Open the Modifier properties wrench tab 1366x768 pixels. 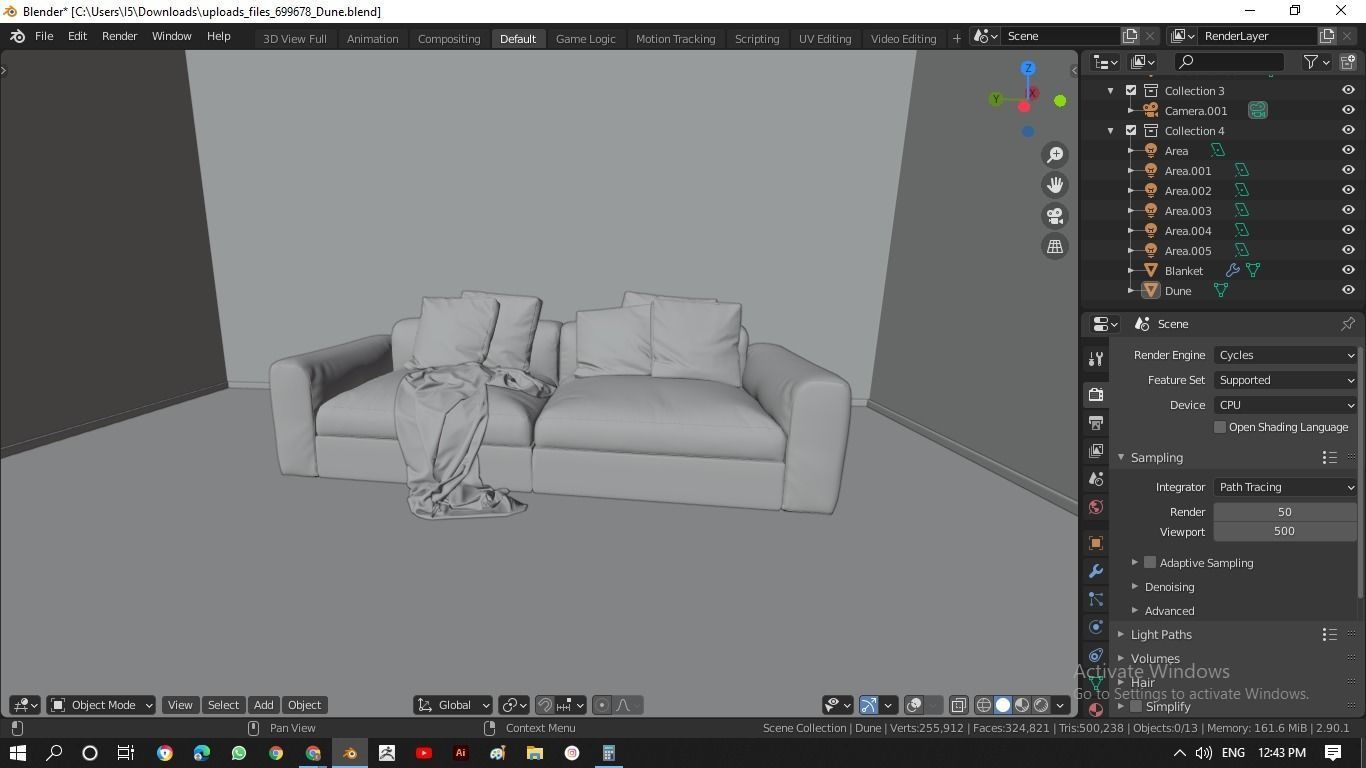click(1096, 571)
